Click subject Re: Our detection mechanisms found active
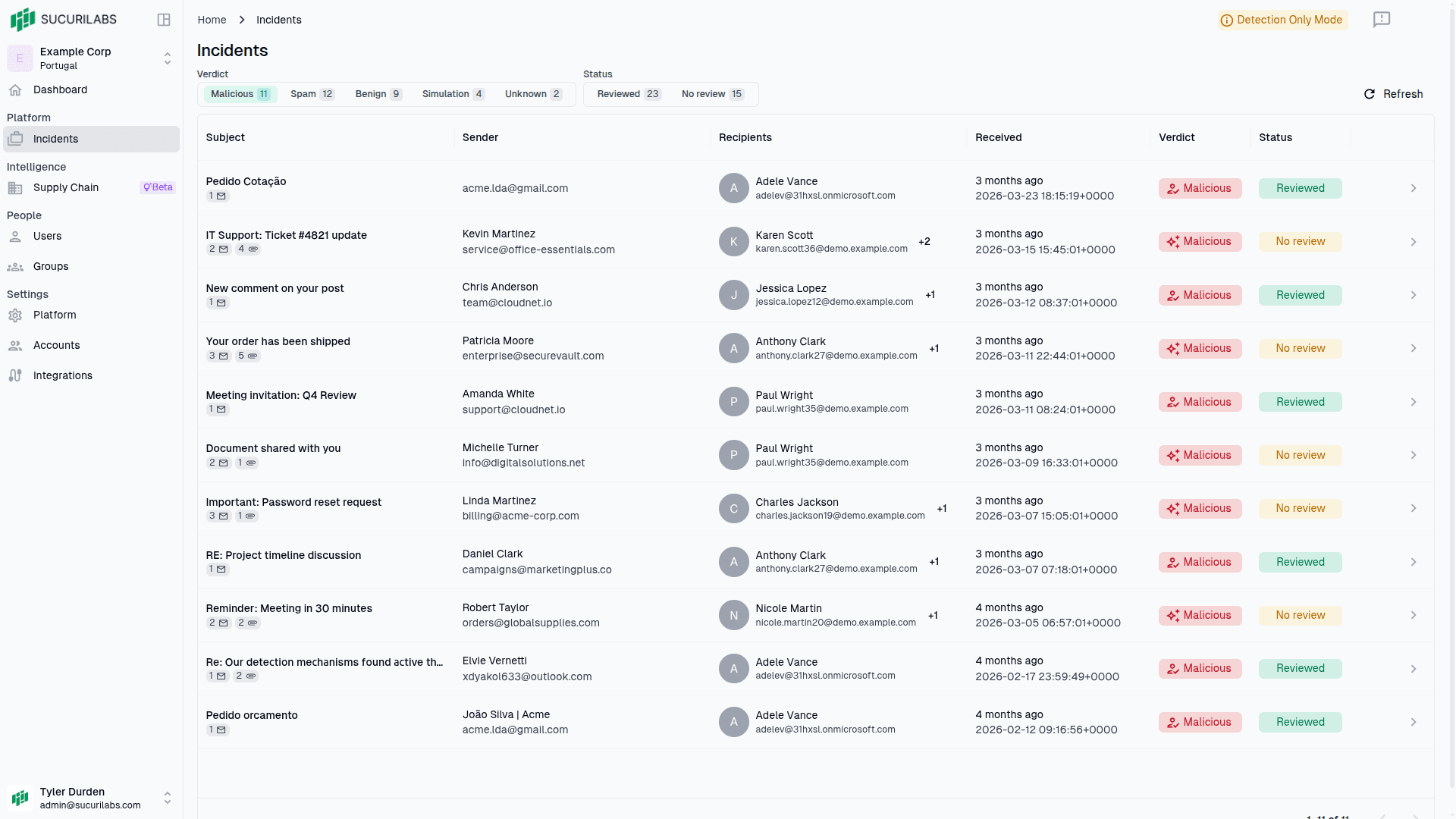The image size is (1456, 819). (325, 662)
